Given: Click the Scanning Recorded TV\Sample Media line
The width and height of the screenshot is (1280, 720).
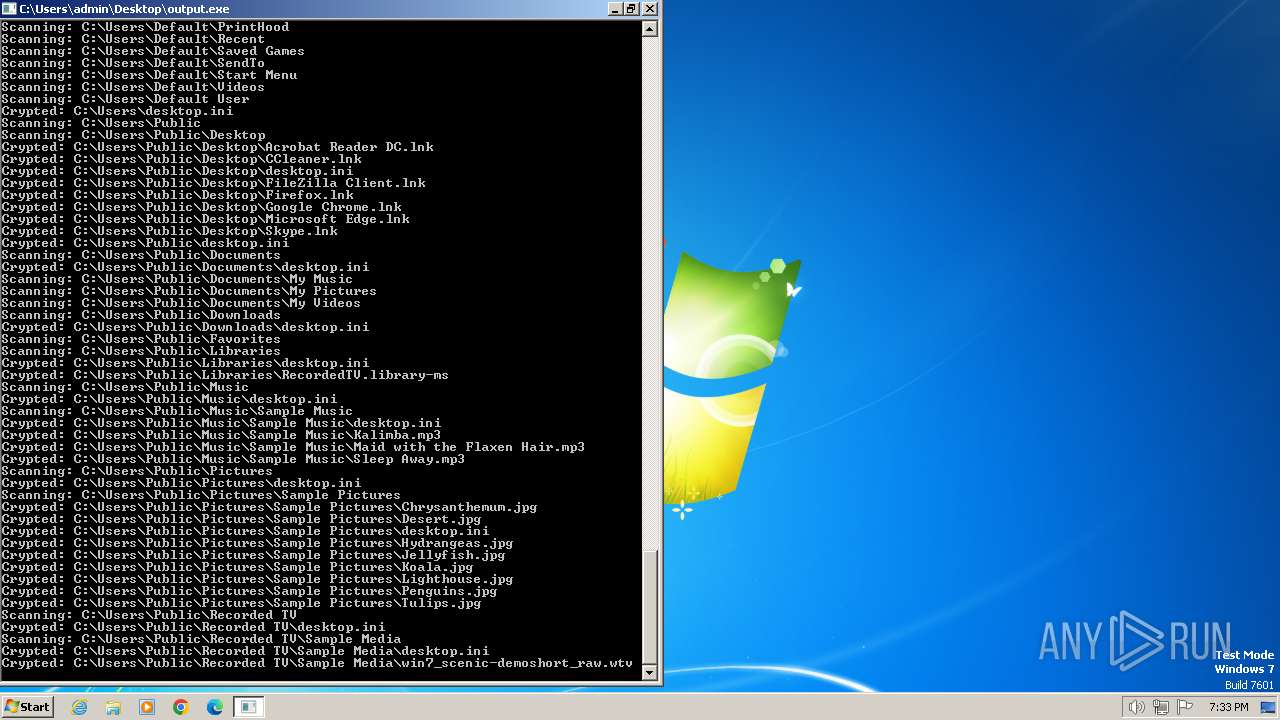Looking at the screenshot, I should tap(201, 639).
